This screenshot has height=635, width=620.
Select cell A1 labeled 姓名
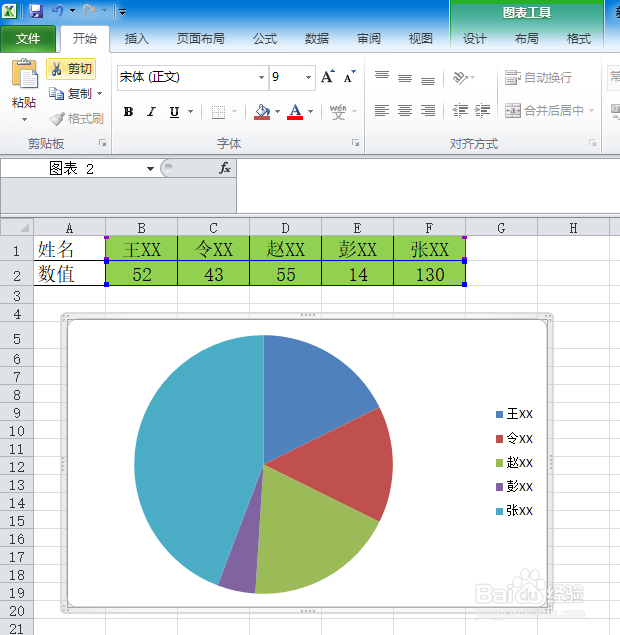tap(70, 249)
